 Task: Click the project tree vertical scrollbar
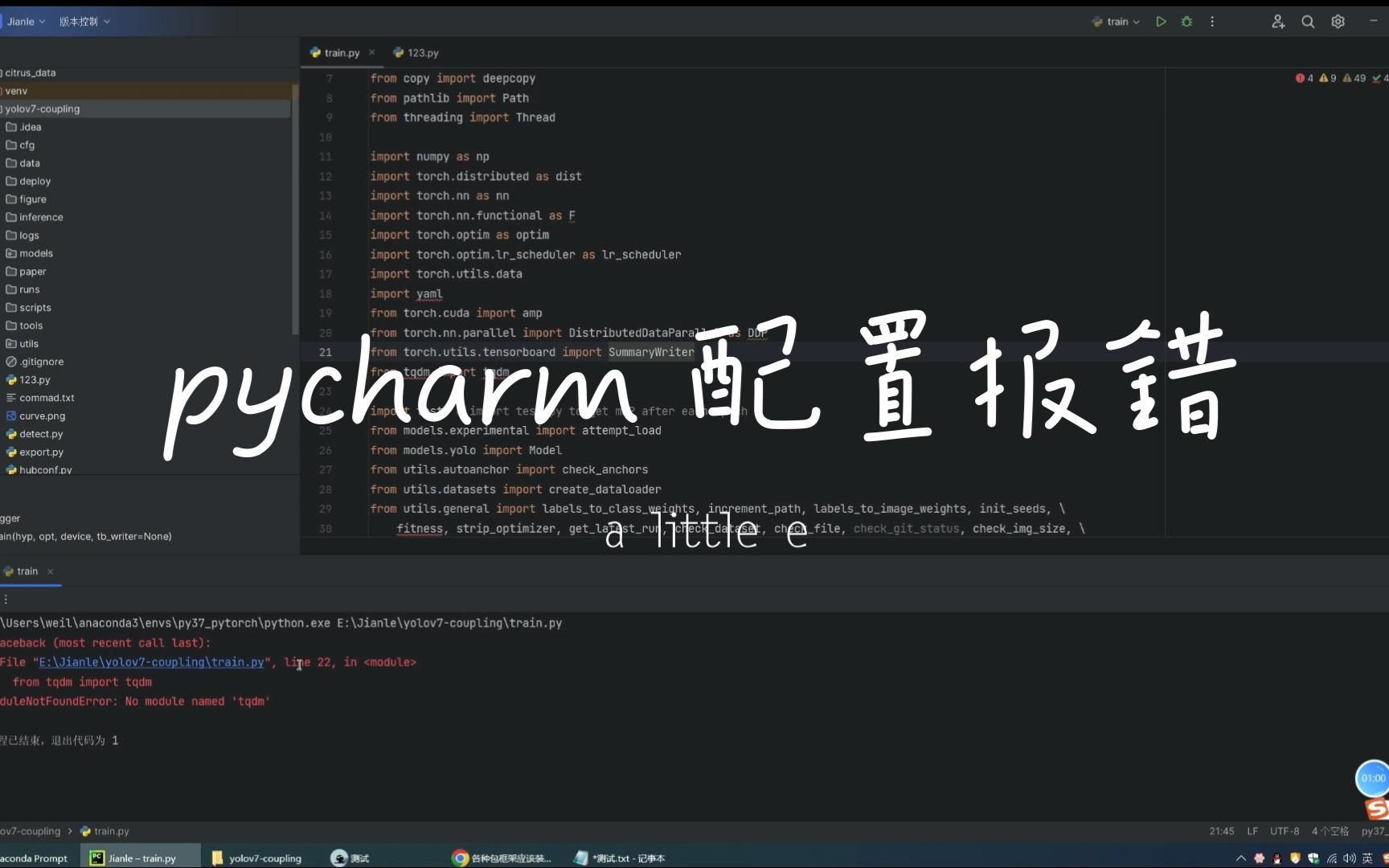pyautogui.click(x=295, y=209)
